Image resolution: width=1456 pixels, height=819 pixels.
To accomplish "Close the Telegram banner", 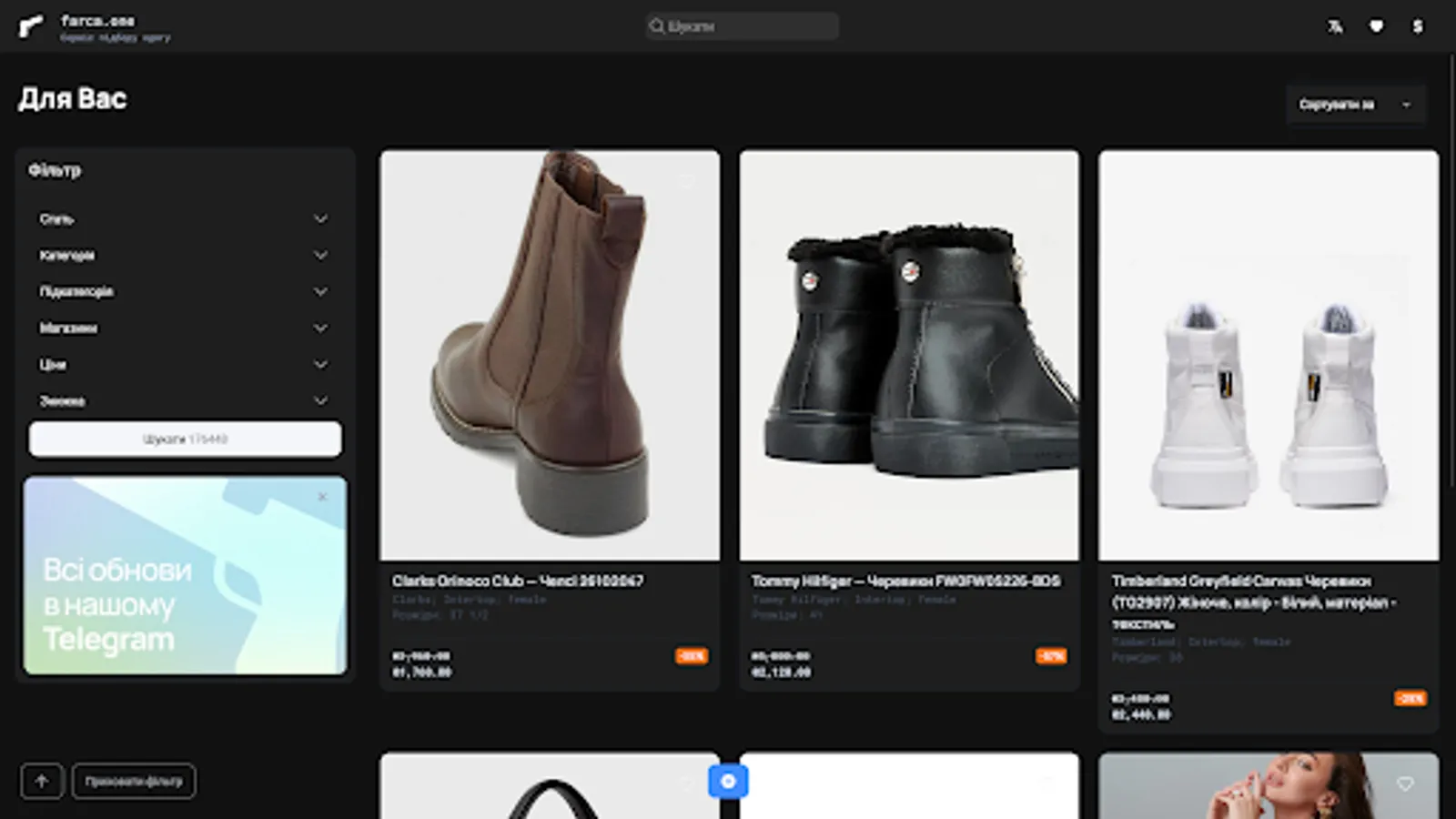I will pyautogui.click(x=322, y=497).
